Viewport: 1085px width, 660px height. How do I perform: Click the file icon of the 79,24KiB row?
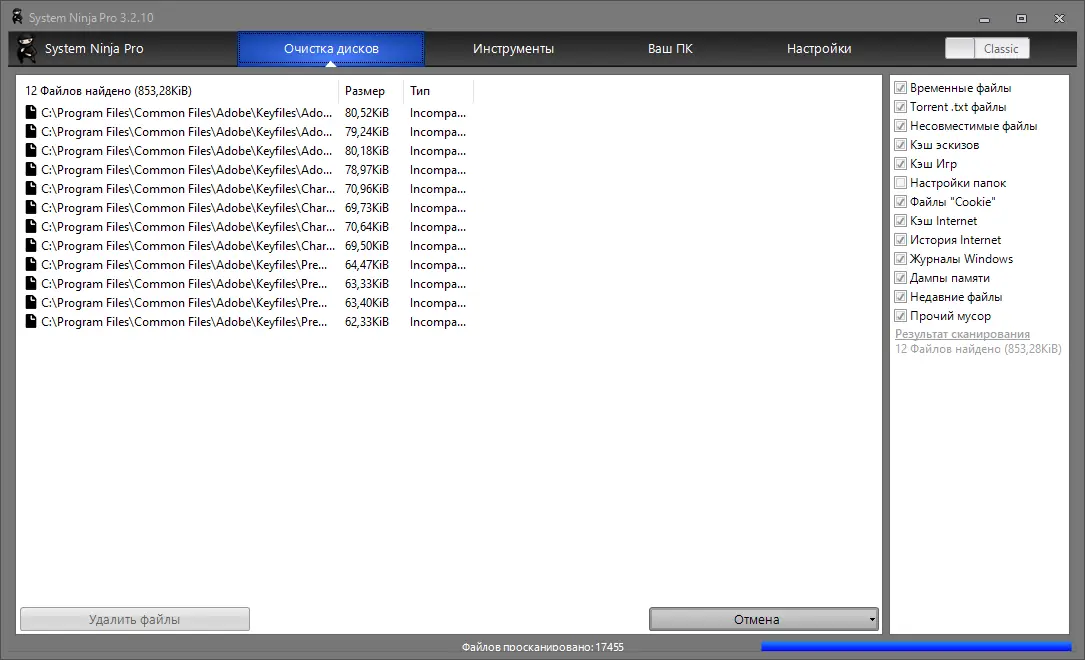pyautogui.click(x=30, y=131)
